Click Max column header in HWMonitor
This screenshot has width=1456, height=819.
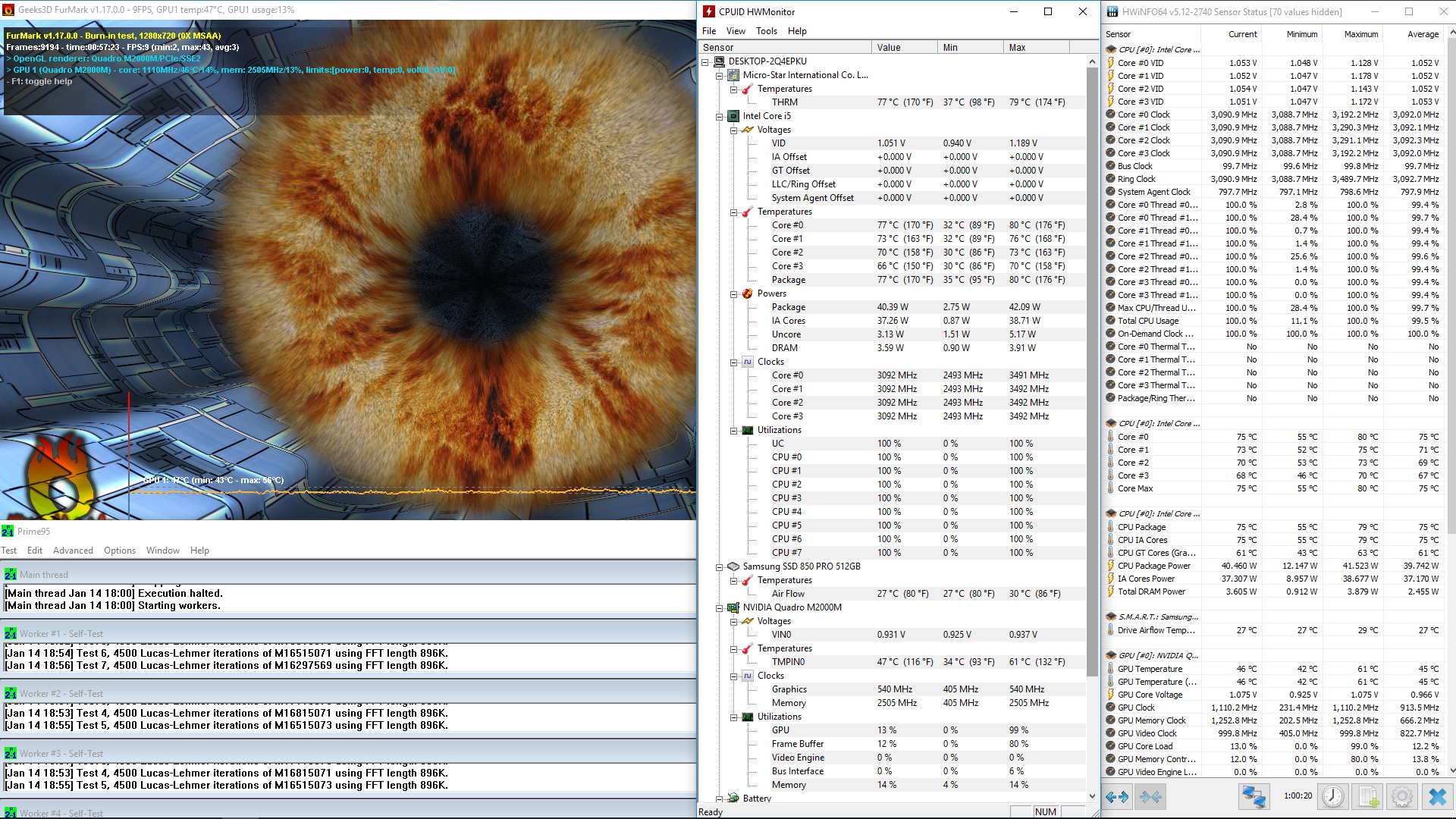tap(1036, 47)
